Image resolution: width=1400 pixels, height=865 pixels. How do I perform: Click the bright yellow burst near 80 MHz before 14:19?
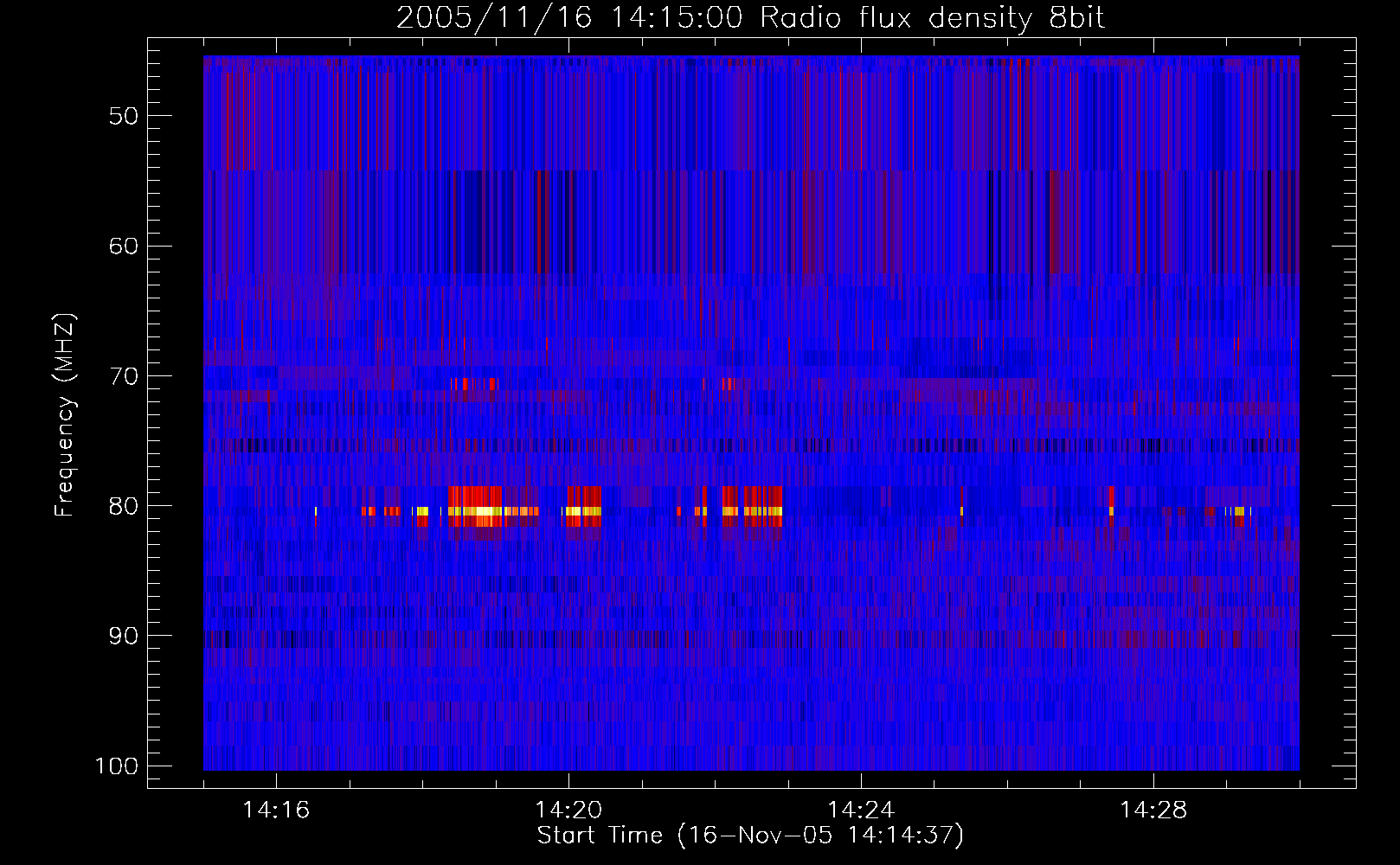pos(475,511)
